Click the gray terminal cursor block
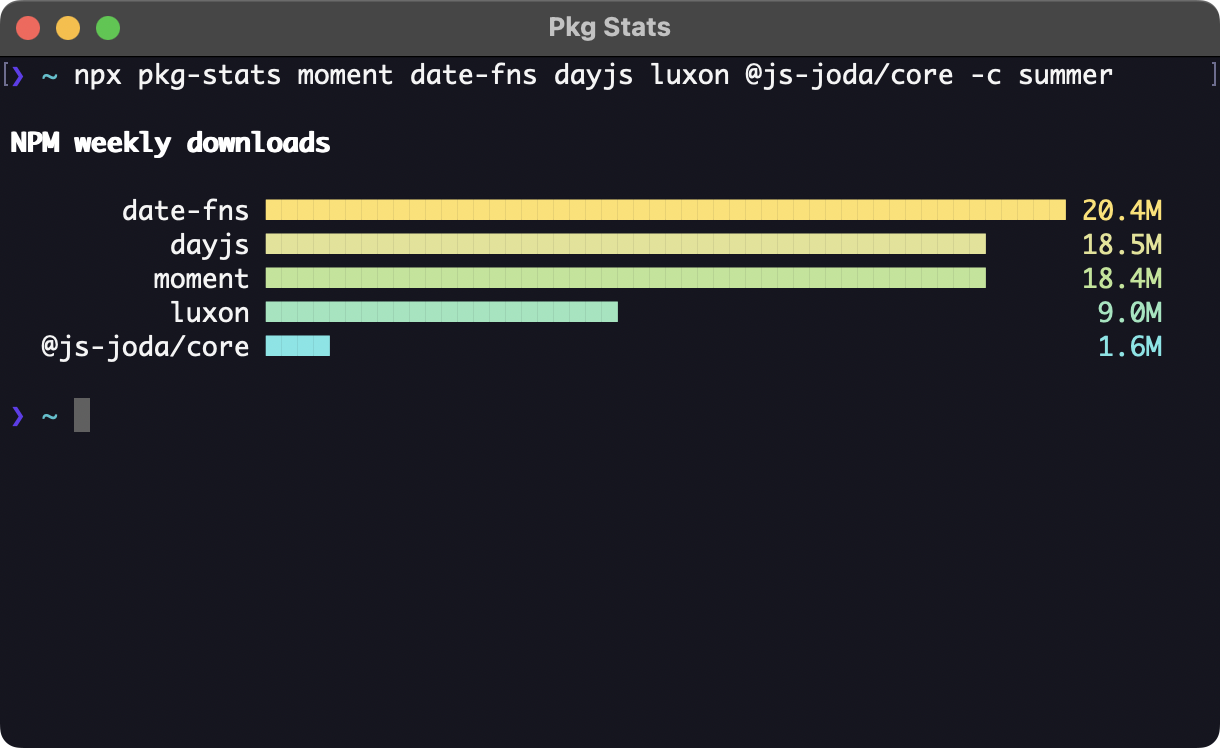 tap(82, 415)
